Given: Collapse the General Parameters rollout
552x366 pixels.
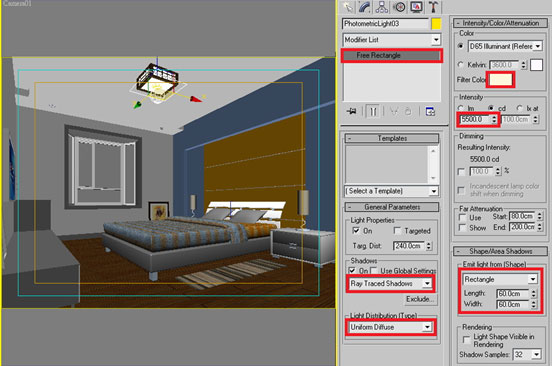Looking at the screenshot, I should click(x=392, y=207).
